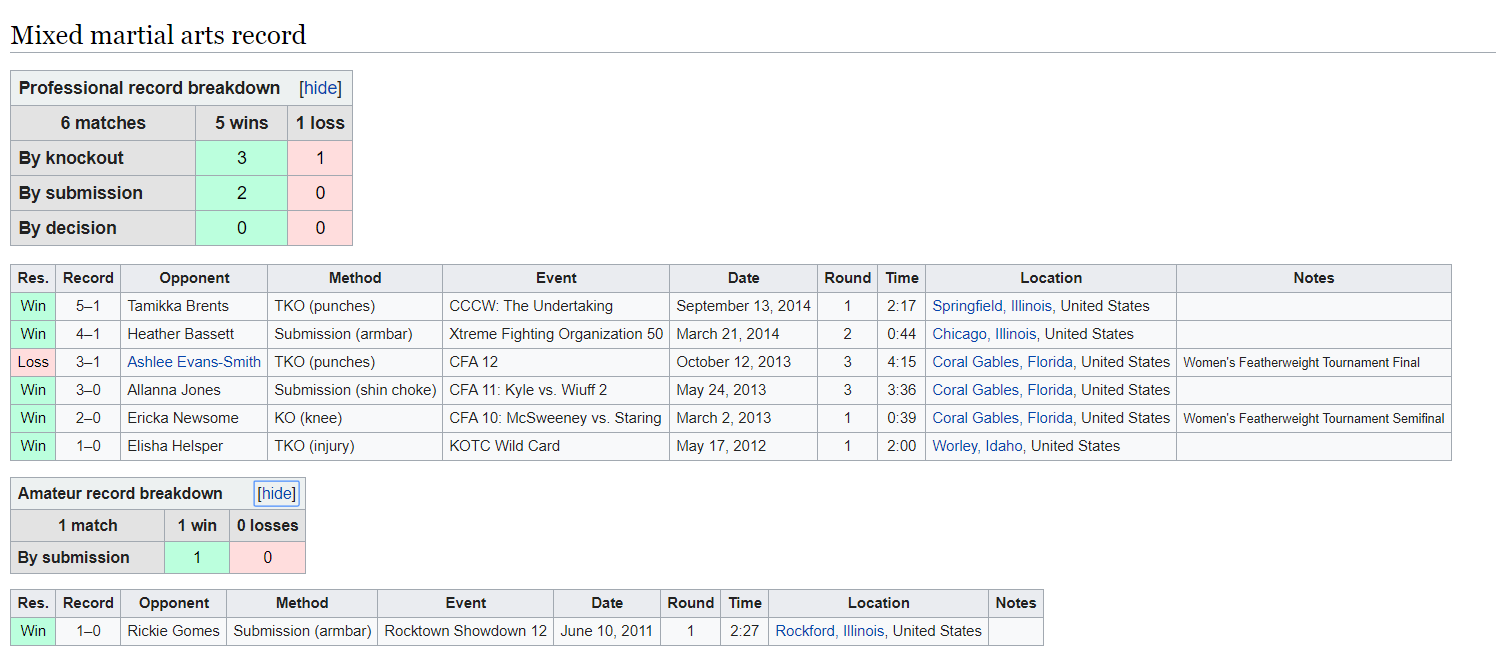This screenshot has width=1496, height=664.
Task: Open the Rockford, Illinois location link
Action: tap(830, 631)
